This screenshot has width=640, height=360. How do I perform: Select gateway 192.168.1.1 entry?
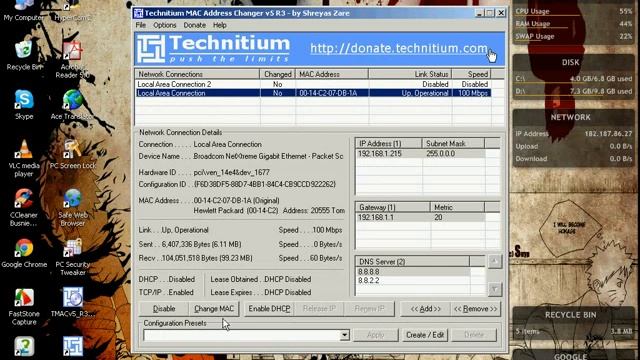click(x=376, y=218)
